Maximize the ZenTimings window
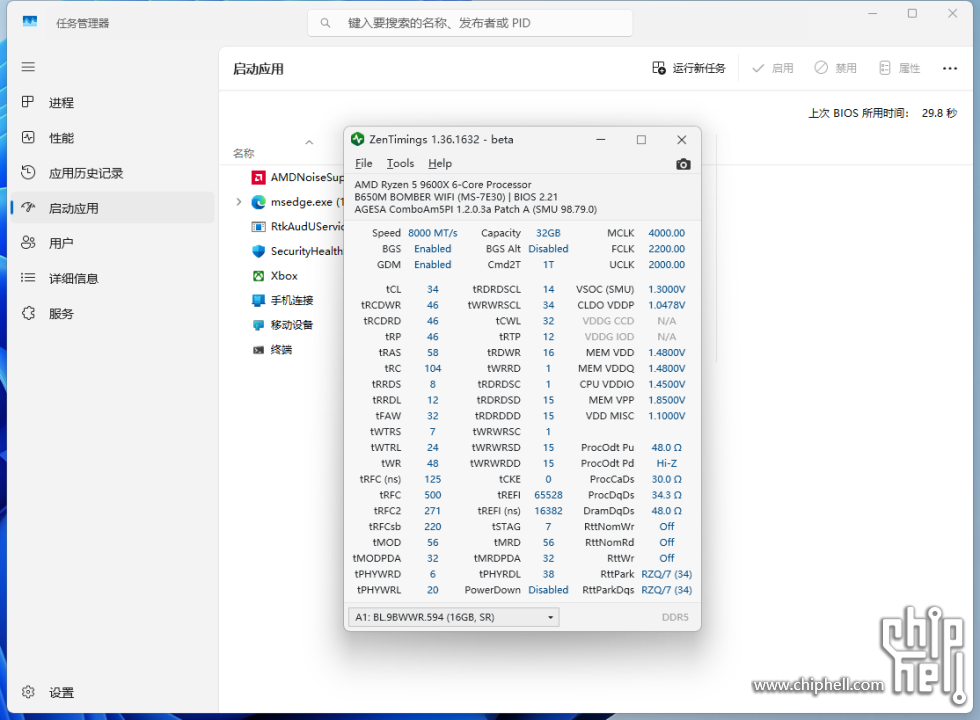980x720 pixels. 641,139
